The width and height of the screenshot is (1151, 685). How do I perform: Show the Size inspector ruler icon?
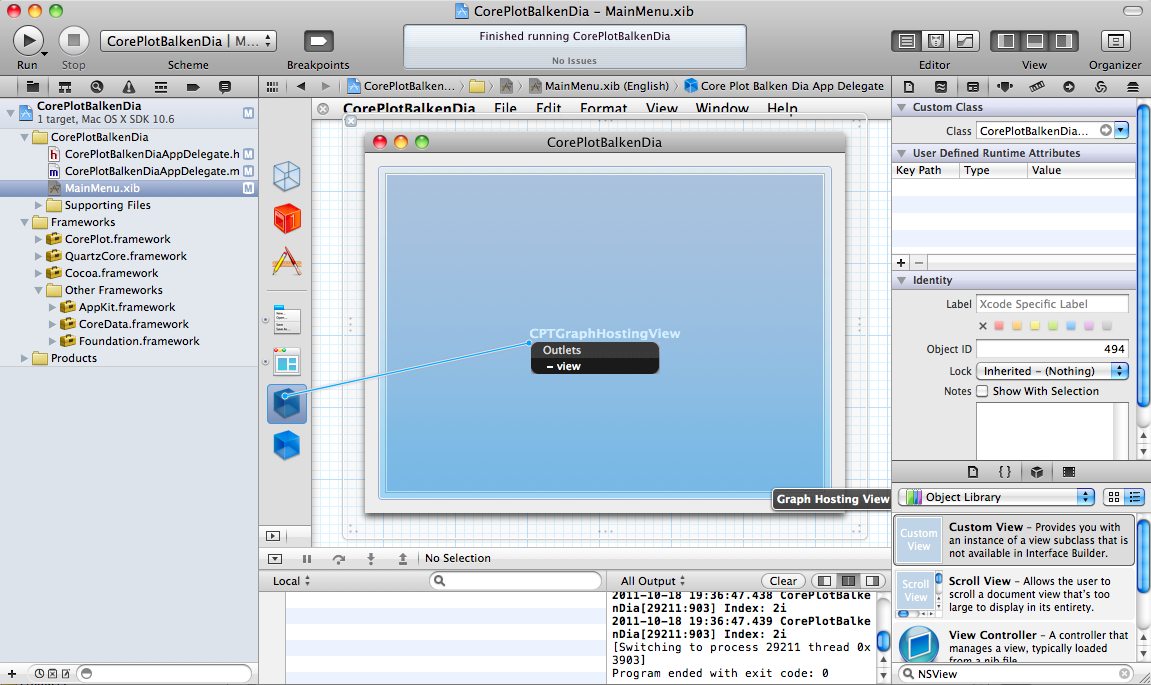click(x=1037, y=87)
